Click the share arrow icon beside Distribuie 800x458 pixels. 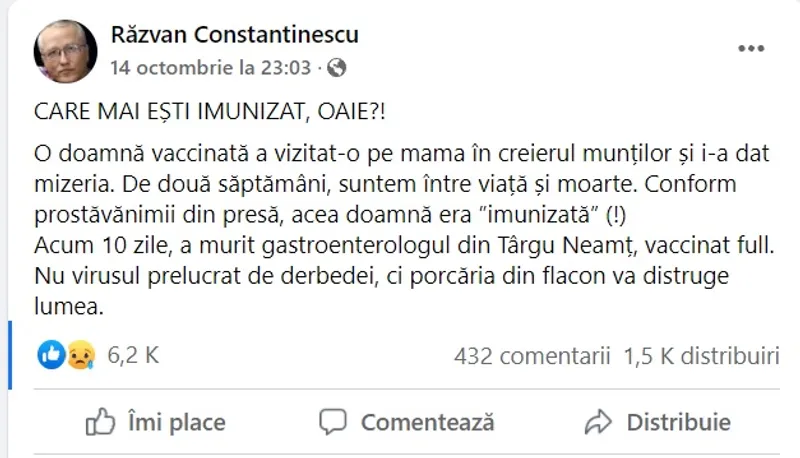pyautogui.click(x=598, y=422)
